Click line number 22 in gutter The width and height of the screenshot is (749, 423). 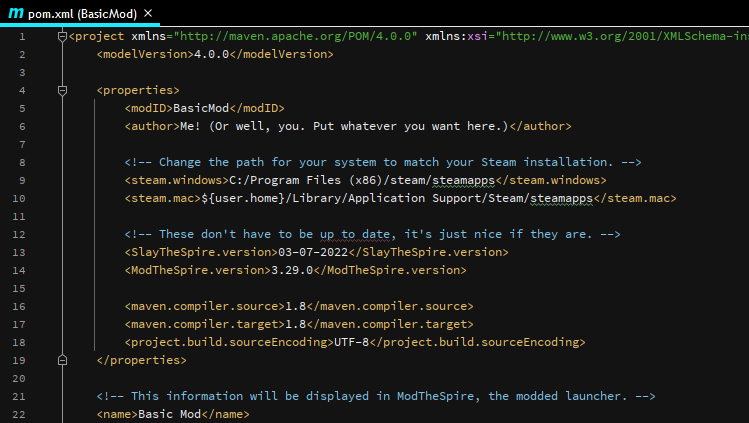coord(19,414)
